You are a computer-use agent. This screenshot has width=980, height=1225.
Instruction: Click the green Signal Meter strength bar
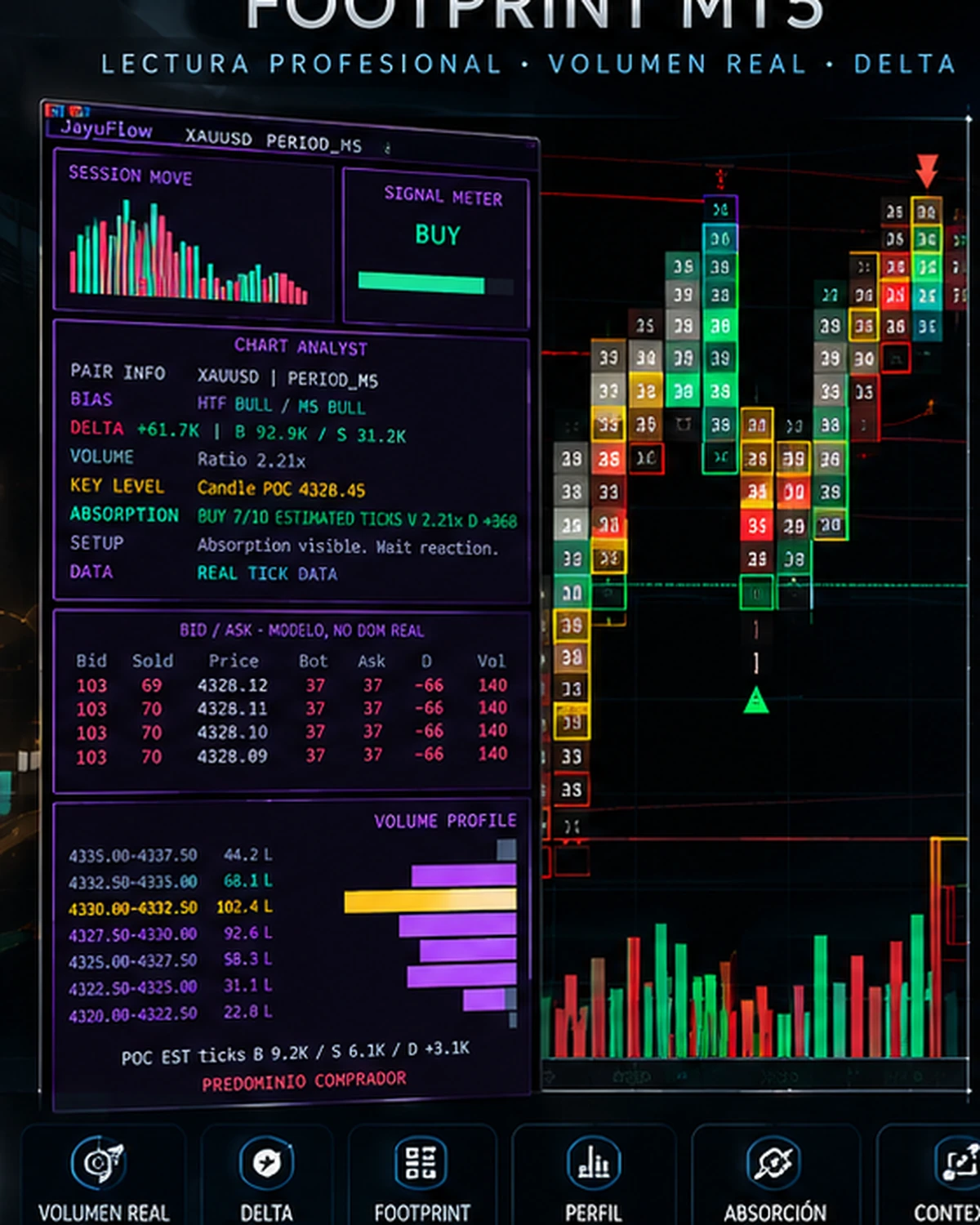pos(421,283)
